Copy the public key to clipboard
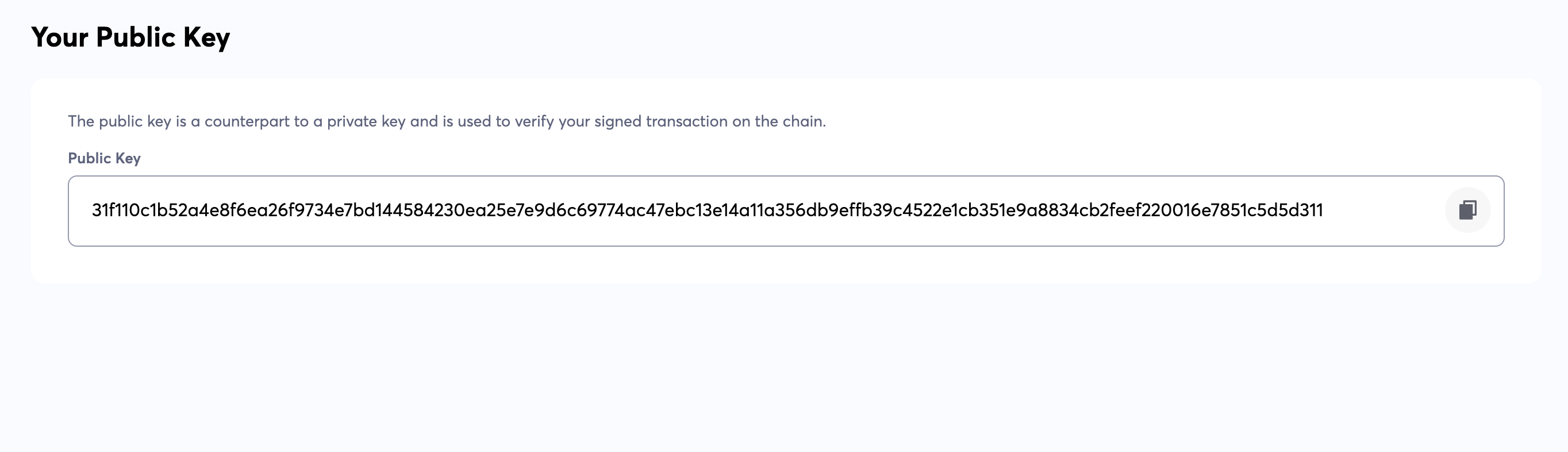 [1467, 210]
